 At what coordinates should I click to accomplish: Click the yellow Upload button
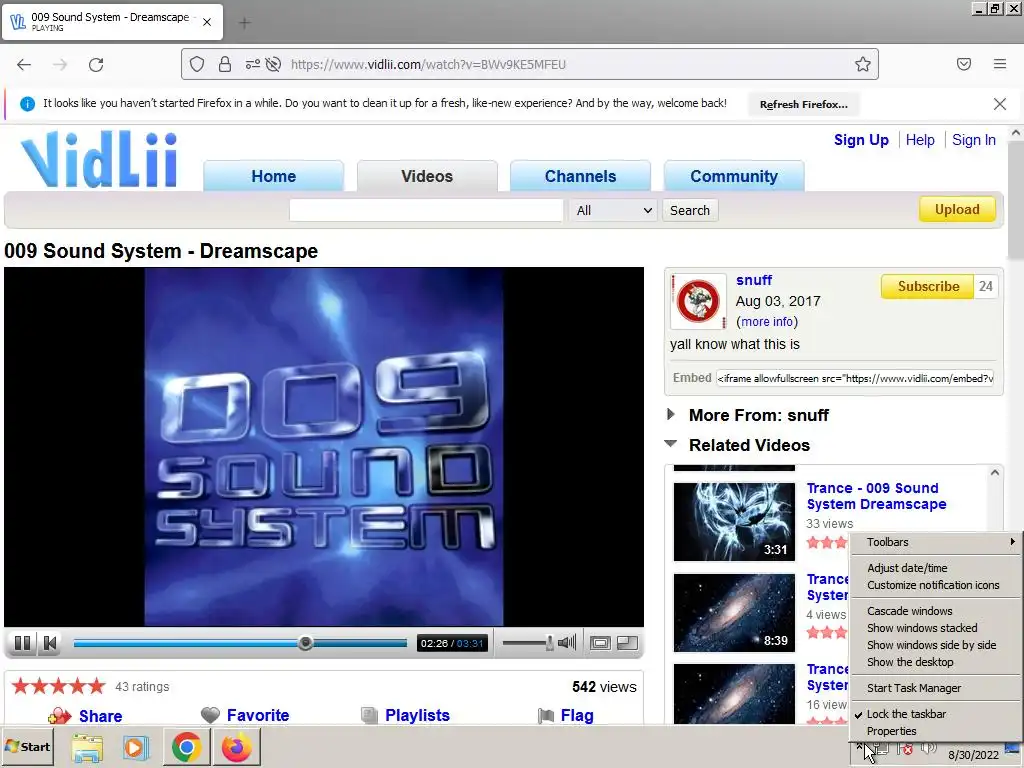click(957, 210)
